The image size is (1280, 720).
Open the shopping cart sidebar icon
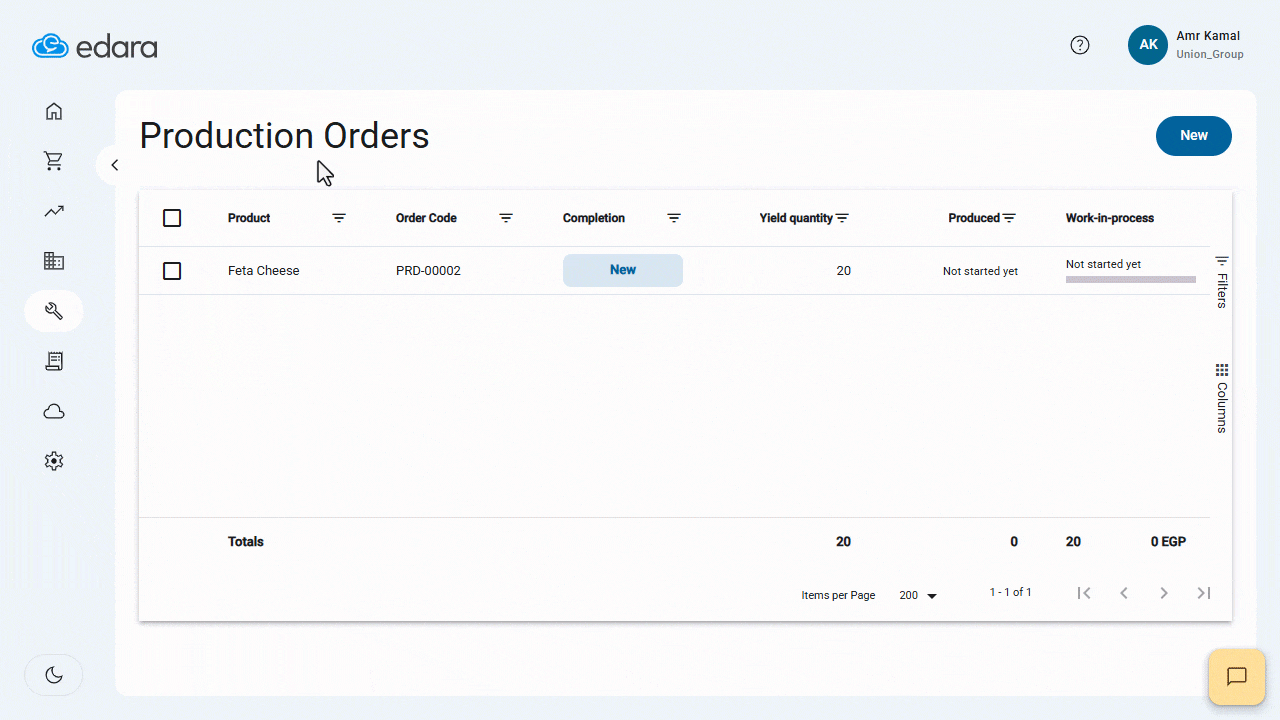(x=54, y=161)
